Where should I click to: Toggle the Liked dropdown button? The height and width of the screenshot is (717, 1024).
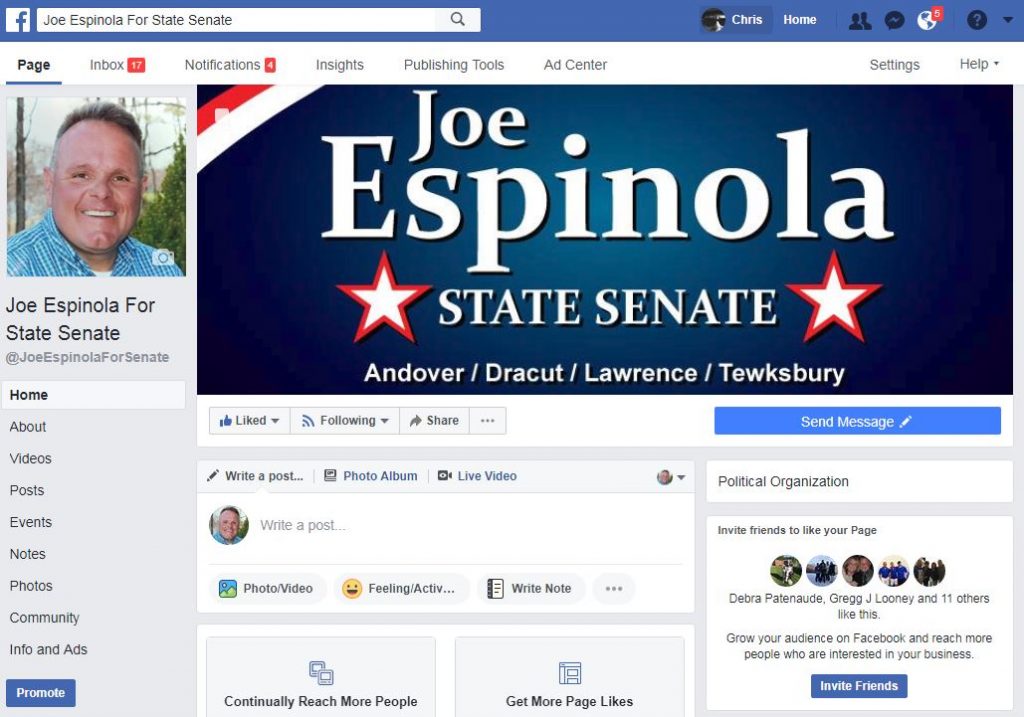click(x=249, y=421)
